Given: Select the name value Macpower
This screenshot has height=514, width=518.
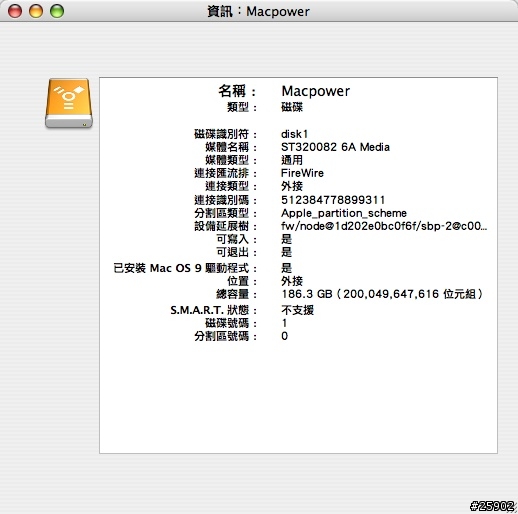Looking at the screenshot, I should (x=316, y=91).
